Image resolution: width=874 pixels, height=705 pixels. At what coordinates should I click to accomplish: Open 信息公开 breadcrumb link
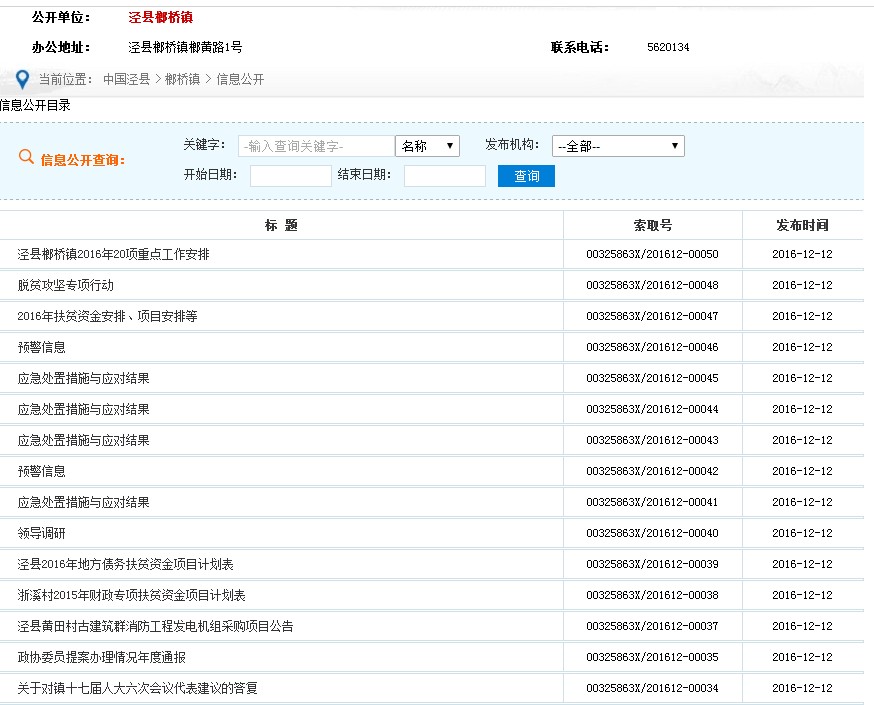(x=240, y=80)
